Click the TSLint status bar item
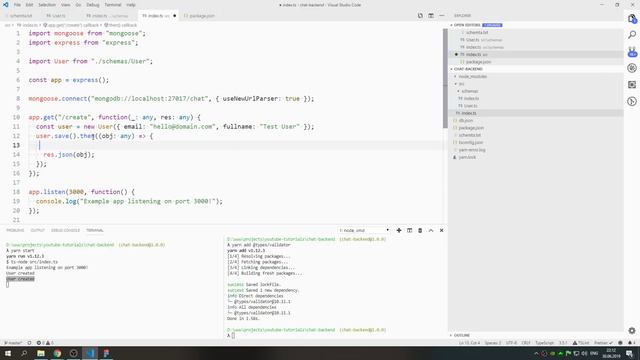640x360 pixels. click(581, 343)
